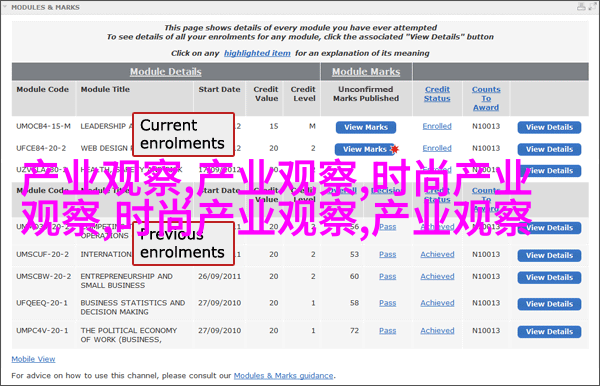This screenshot has width=600, height=386.
Task: Open the Pass decision link for UMSCBW-20-2
Action: tap(387, 276)
